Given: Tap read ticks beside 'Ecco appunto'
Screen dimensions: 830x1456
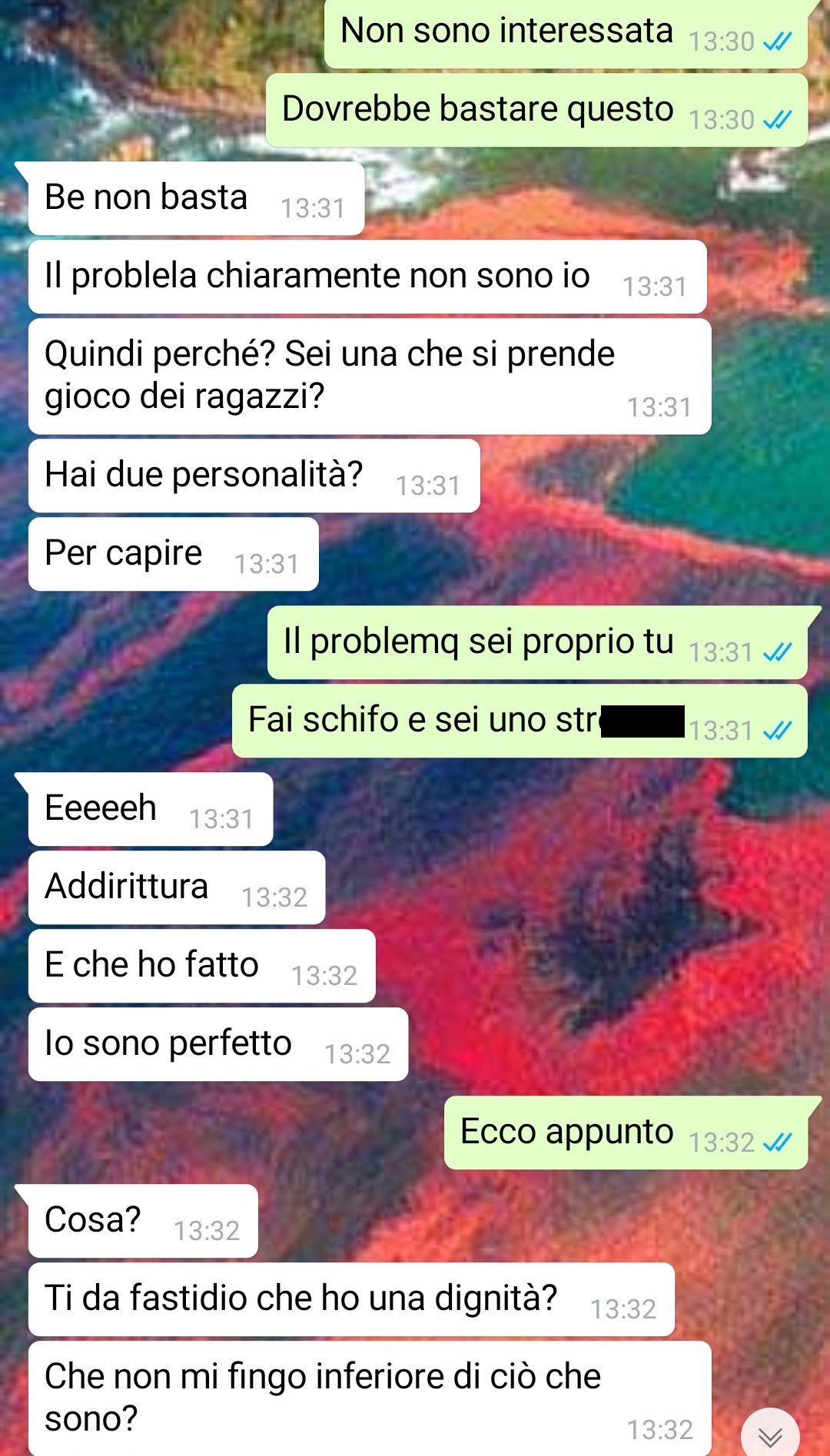Looking at the screenshot, I should point(777,1143).
